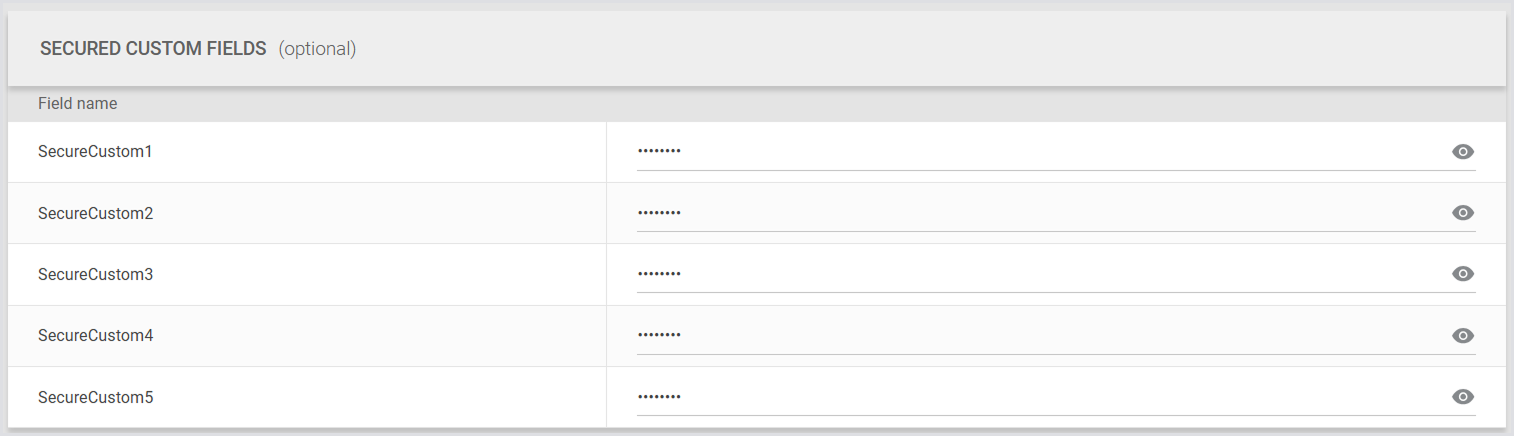
Task: Show the hidden SecureCustom2 value
Action: tap(1463, 213)
